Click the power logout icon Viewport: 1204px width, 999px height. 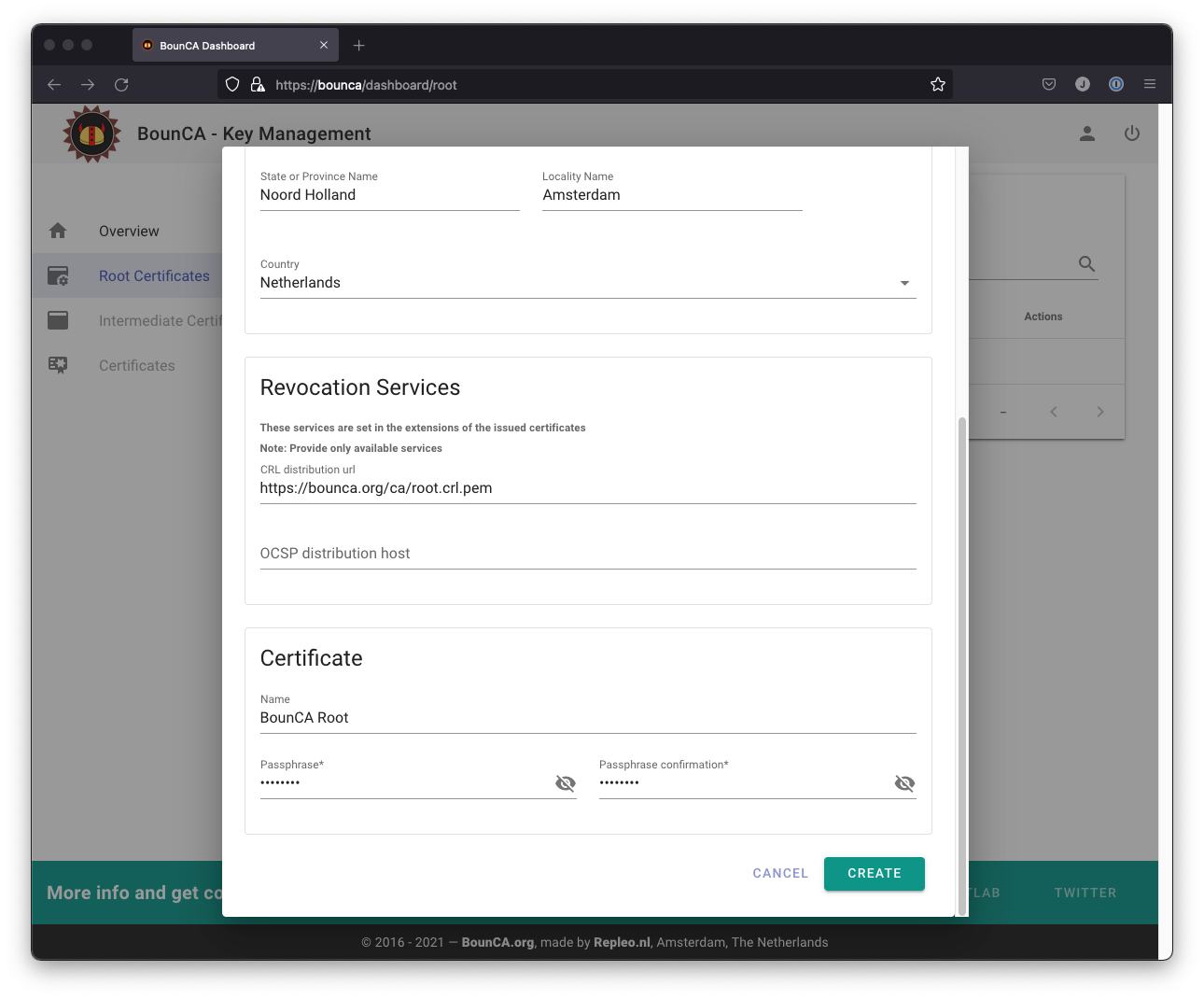[x=1132, y=134]
